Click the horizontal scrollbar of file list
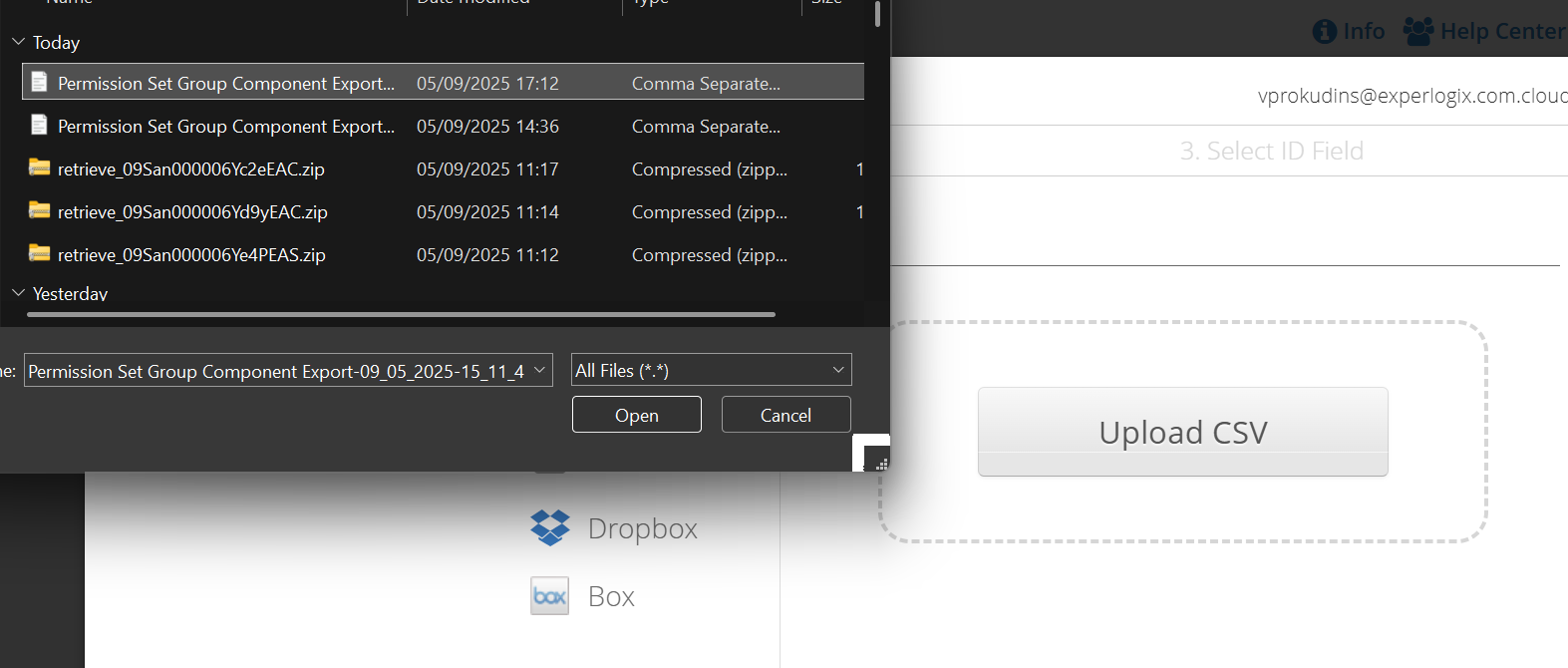This screenshot has height=668, width=1568. point(401,314)
